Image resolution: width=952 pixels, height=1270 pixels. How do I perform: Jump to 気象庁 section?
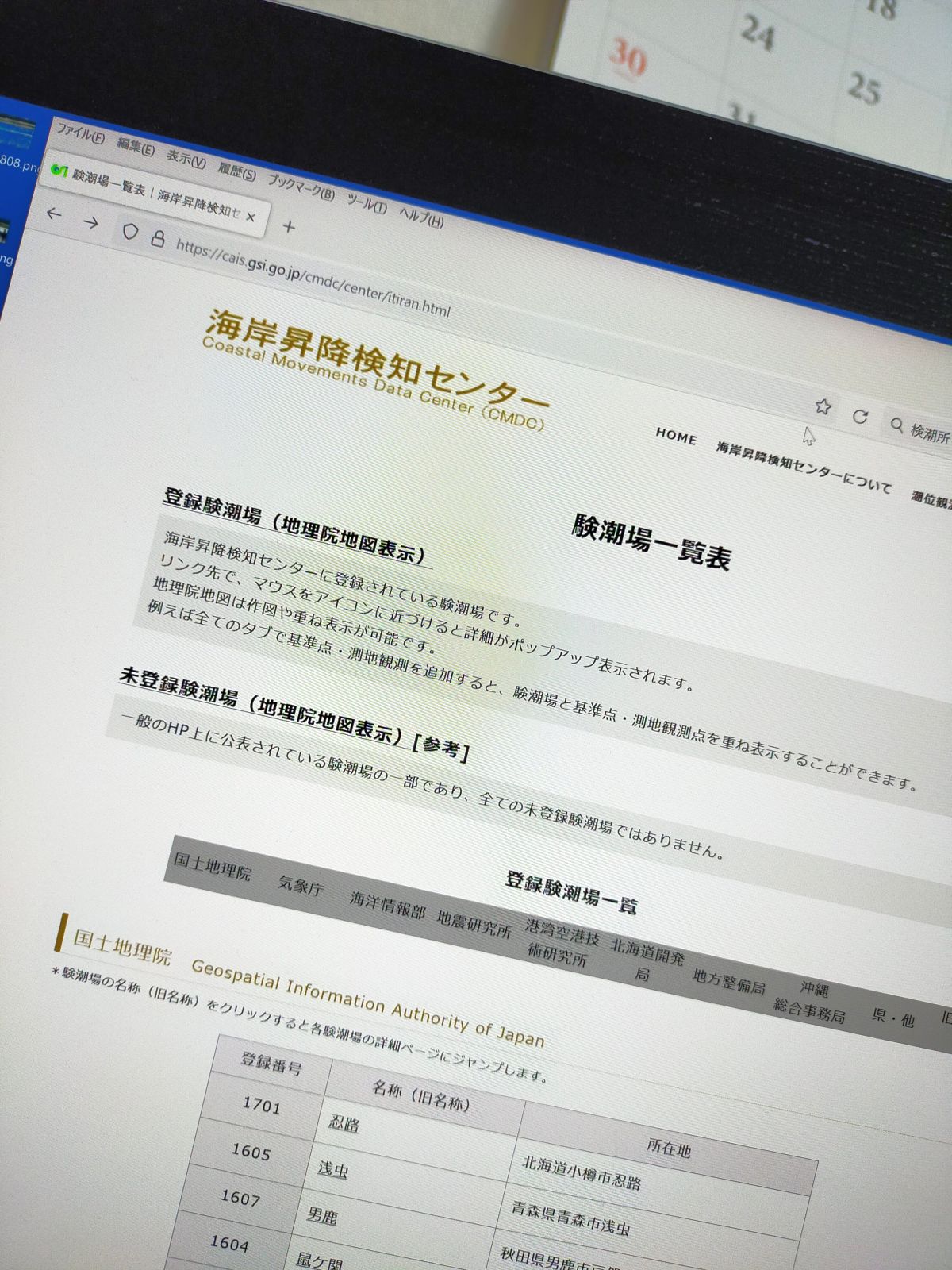(x=301, y=886)
